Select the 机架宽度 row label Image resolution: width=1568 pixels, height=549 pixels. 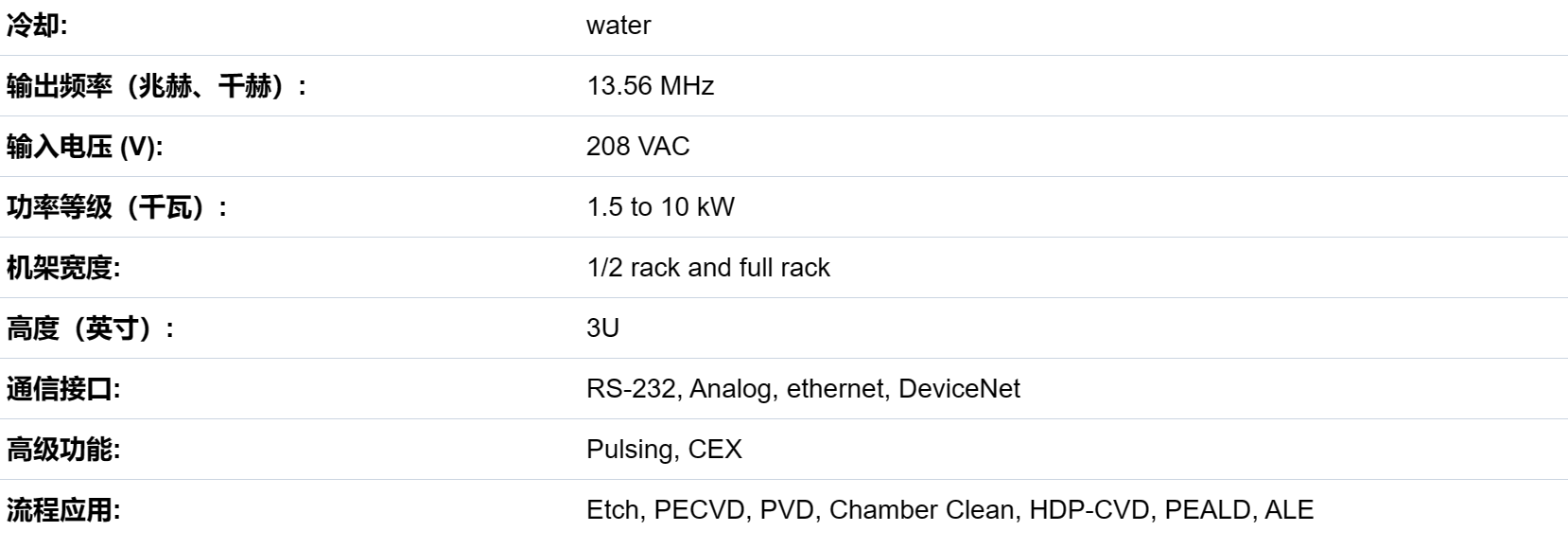(x=63, y=268)
